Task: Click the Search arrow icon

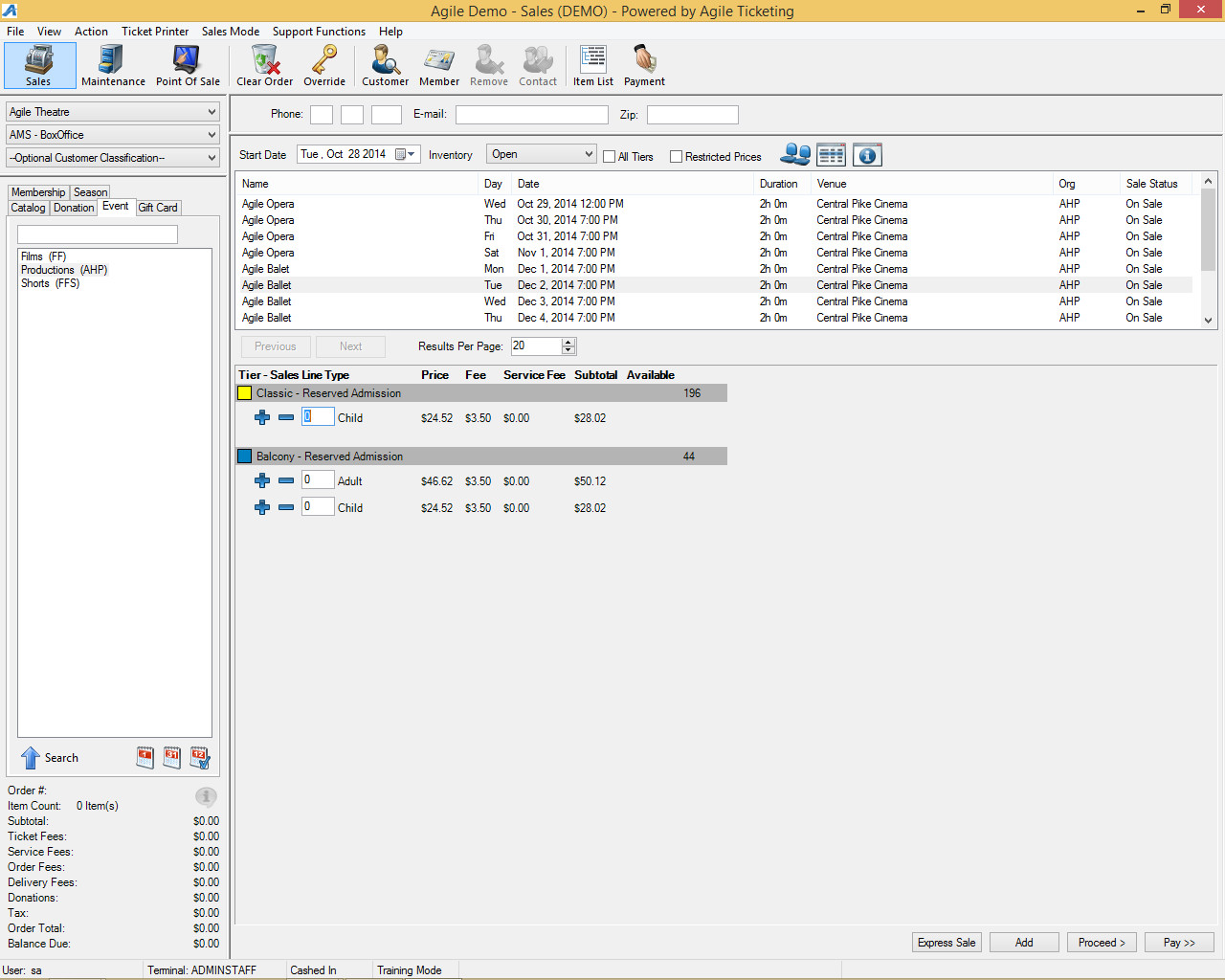Action: 31,758
